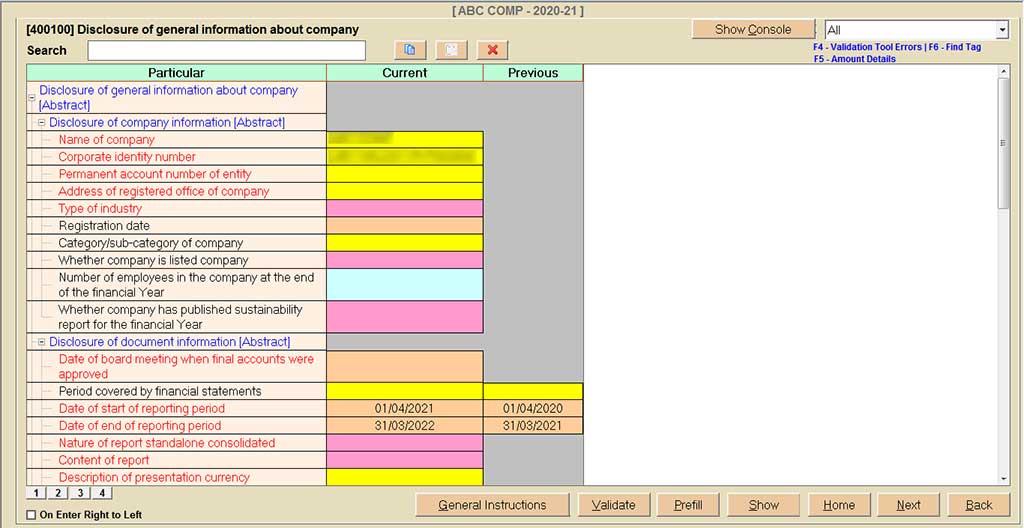The image size is (1024, 528).
Task: Click the Current date of start cell
Action: [x=404, y=409]
